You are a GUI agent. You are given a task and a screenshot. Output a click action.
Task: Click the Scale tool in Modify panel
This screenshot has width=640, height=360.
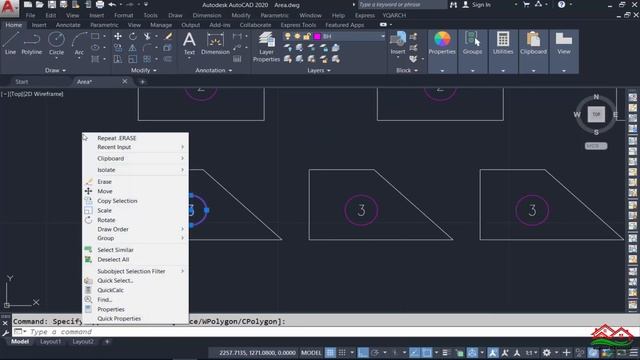(133, 59)
